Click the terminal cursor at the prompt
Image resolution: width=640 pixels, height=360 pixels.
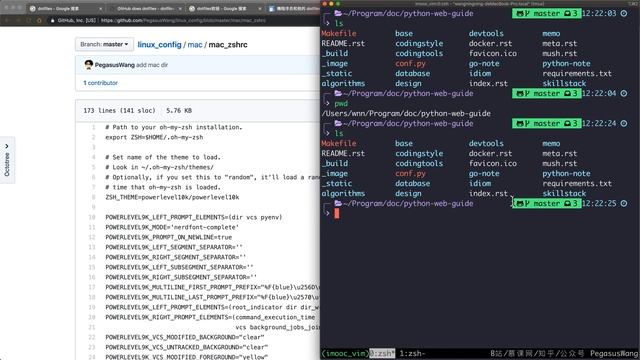(x=337, y=213)
